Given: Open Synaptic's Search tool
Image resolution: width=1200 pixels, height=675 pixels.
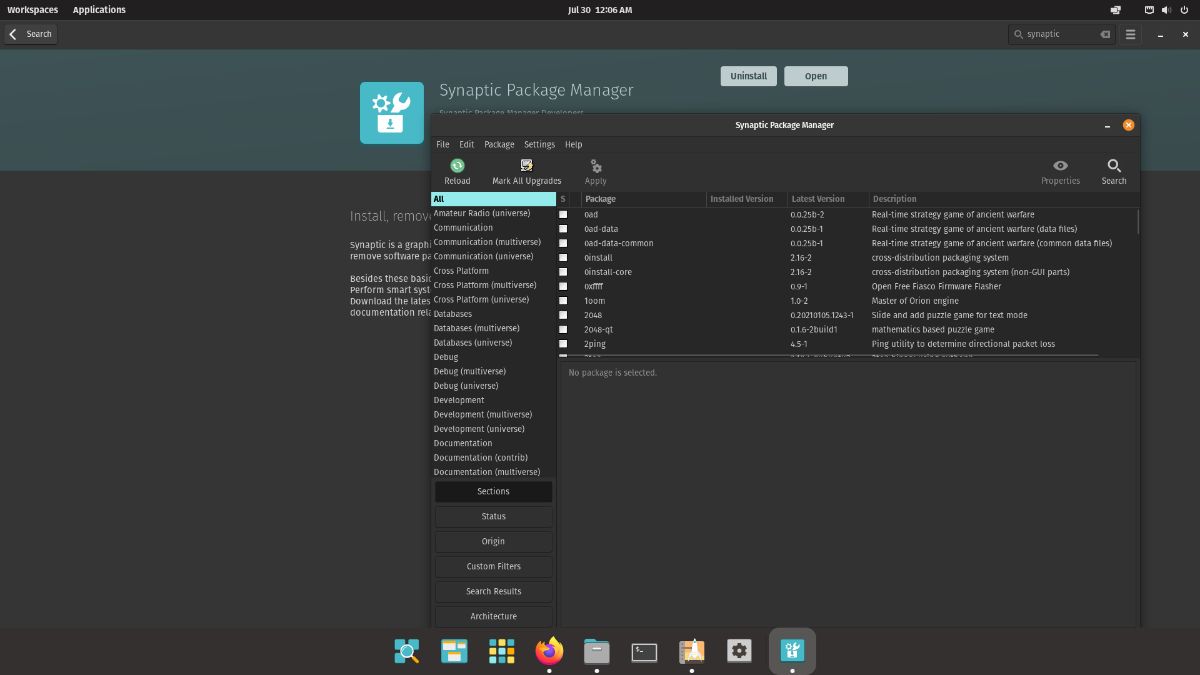Looking at the screenshot, I should (1114, 170).
